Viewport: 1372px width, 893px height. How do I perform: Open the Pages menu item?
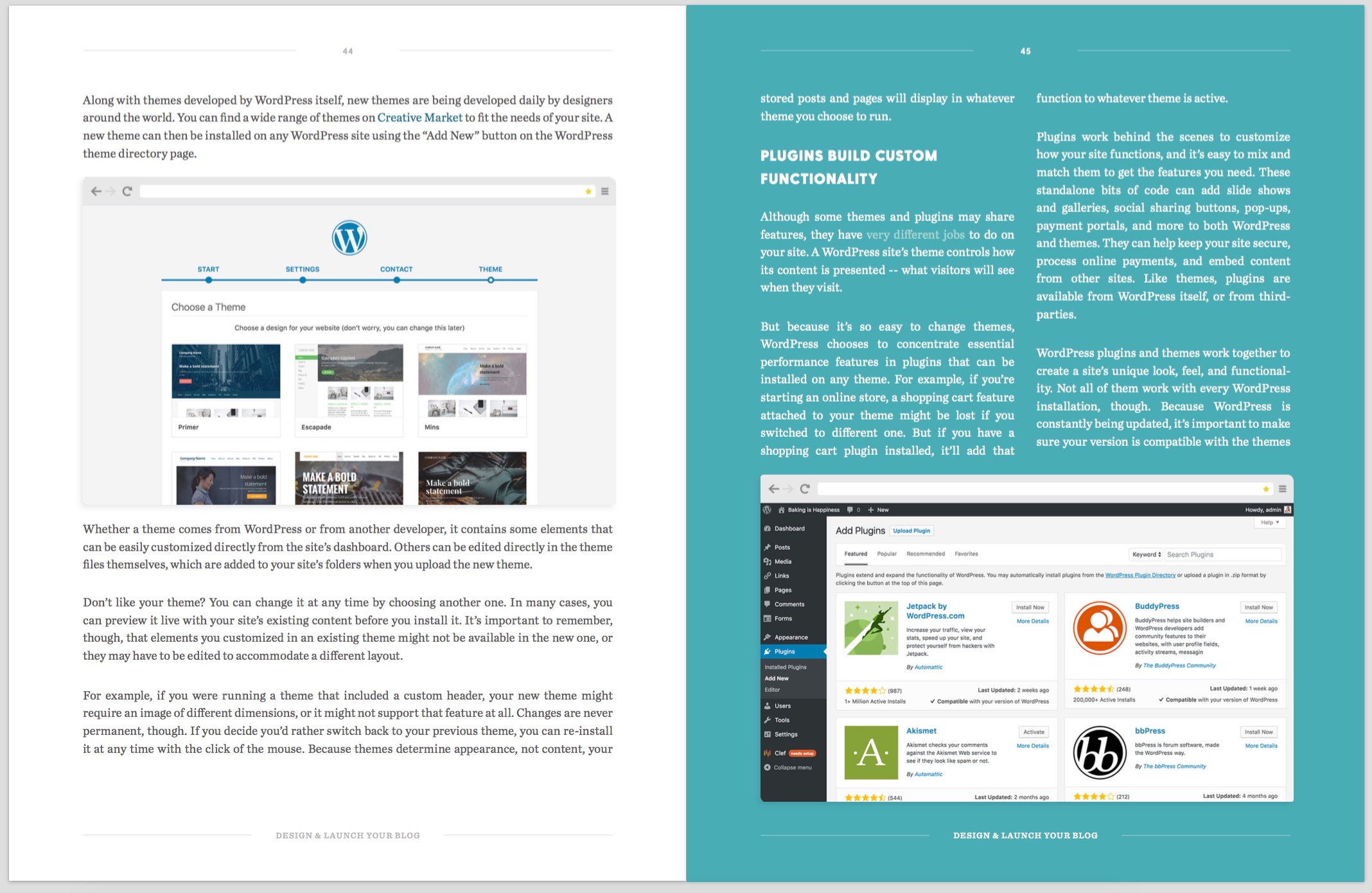[782, 590]
